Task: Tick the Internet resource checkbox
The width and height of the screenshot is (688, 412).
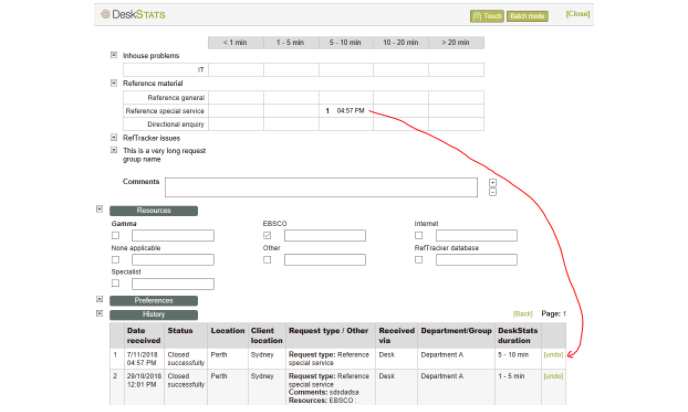Action: [x=419, y=235]
